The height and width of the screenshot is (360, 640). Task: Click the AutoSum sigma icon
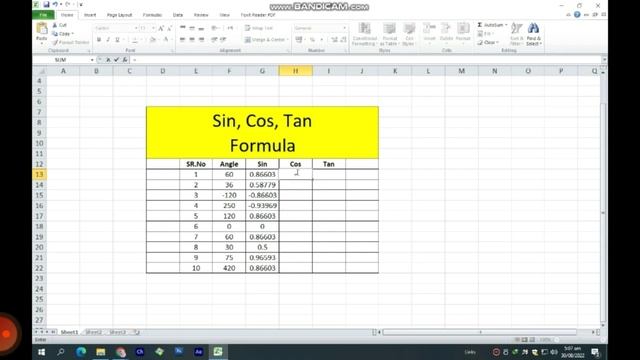tap(480, 25)
